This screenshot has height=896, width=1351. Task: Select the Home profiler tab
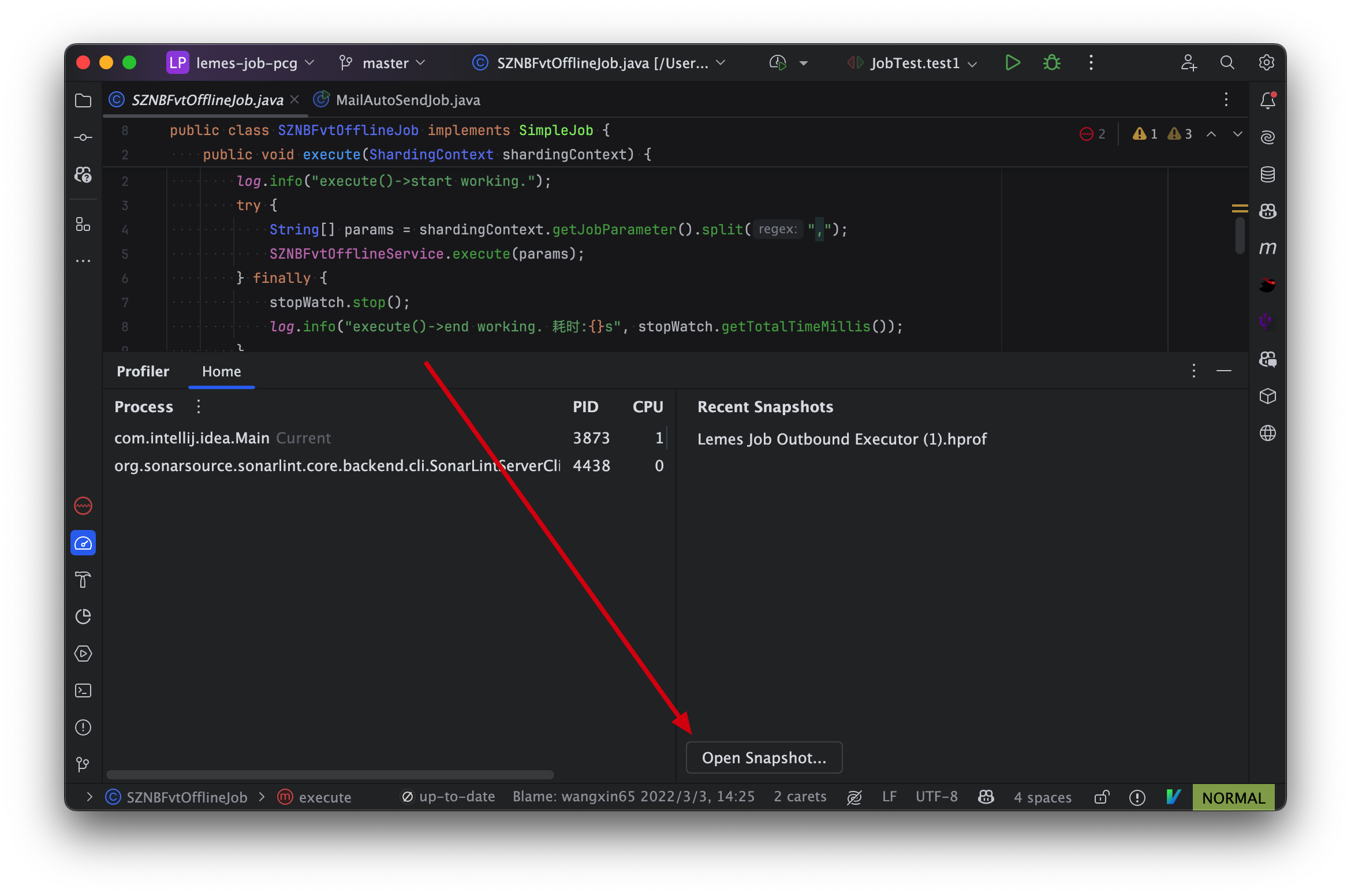click(222, 371)
